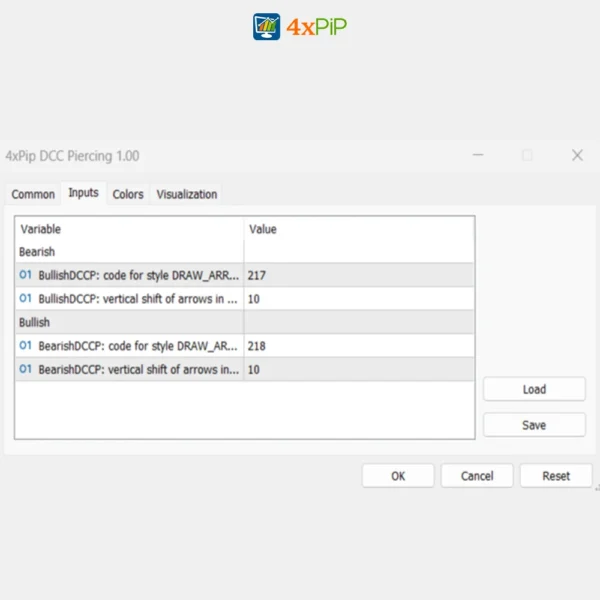Maximize the DCC Piercing dialog window
Screen dimensions: 600x600
(x=527, y=155)
